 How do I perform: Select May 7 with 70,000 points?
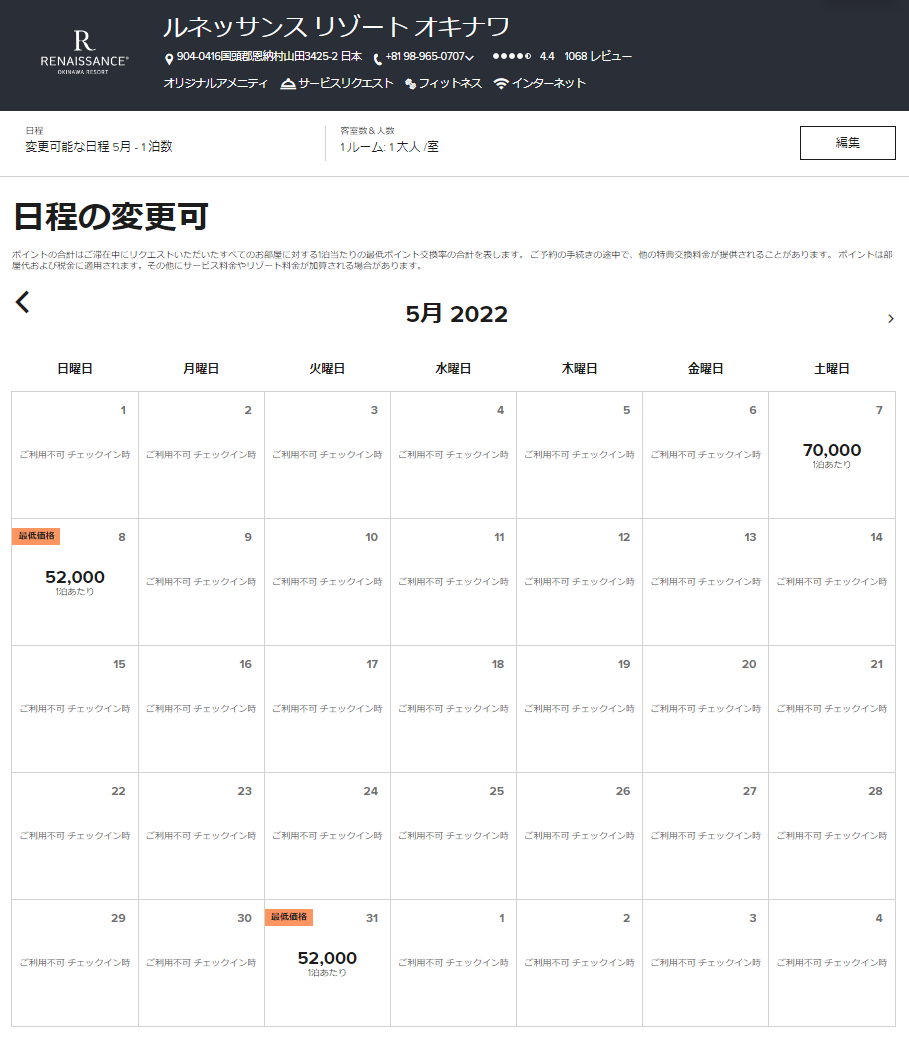click(x=831, y=455)
